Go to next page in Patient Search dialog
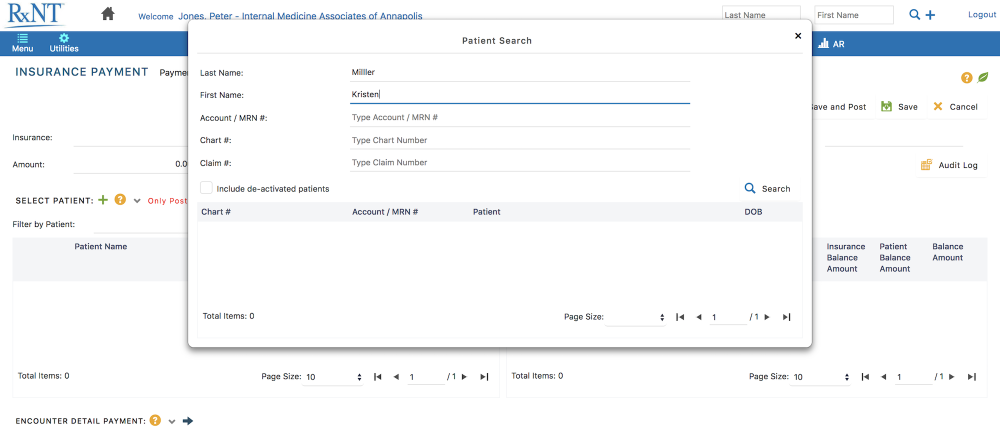Image resolution: width=1000 pixels, height=439 pixels. point(767,316)
